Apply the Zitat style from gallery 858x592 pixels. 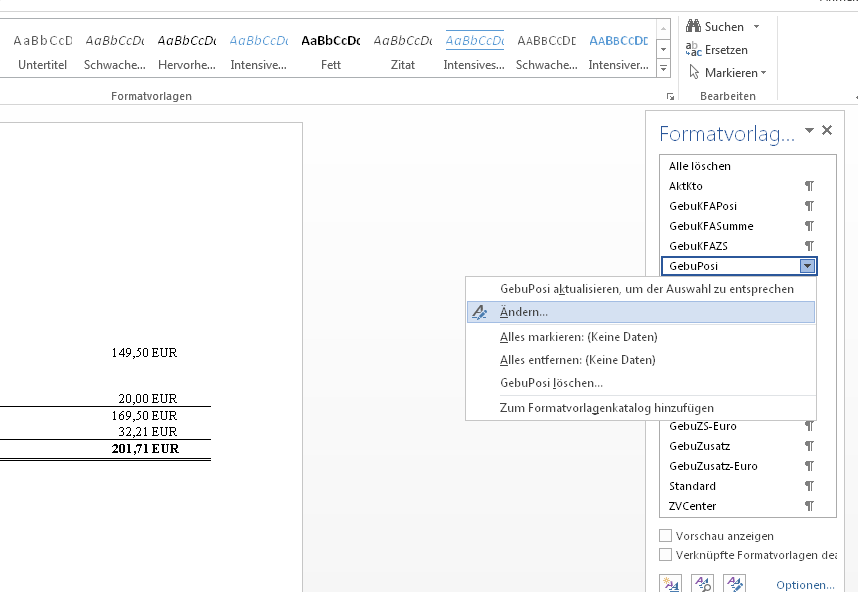(x=403, y=52)
